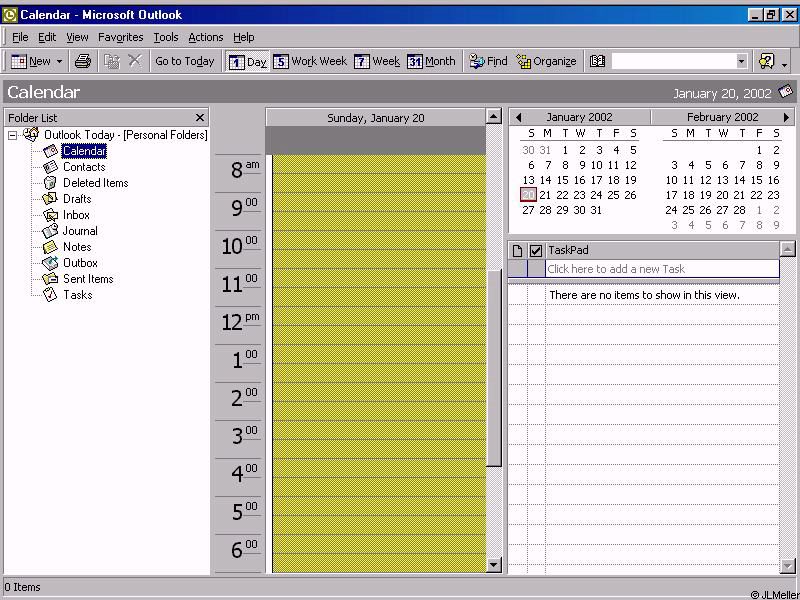The height and width of the screenshot is (600, 800).
Task: Switch to Month view
Action: [x=431, y=61]
